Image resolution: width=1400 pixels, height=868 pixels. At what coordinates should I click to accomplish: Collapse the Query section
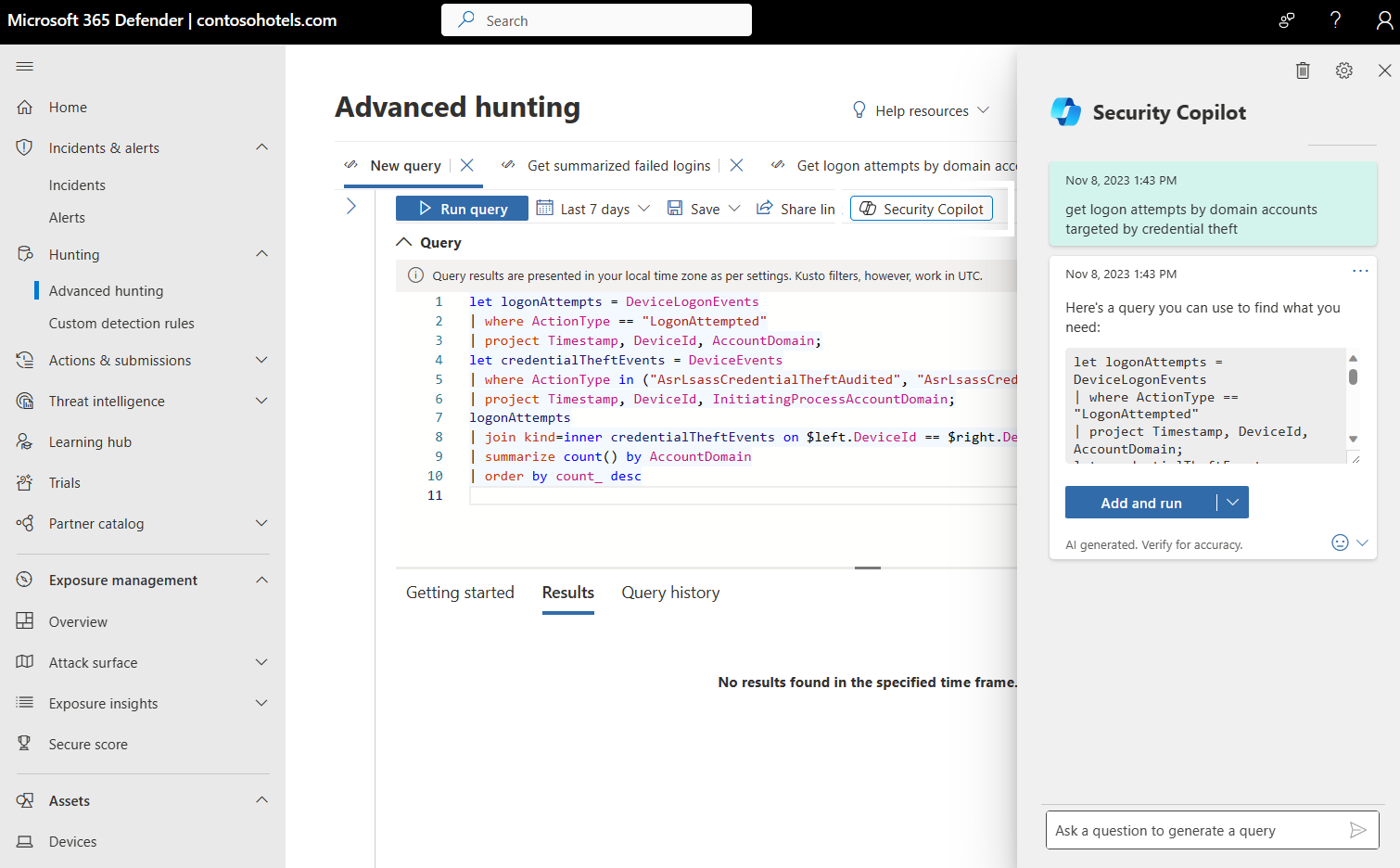tap(404, 242)
